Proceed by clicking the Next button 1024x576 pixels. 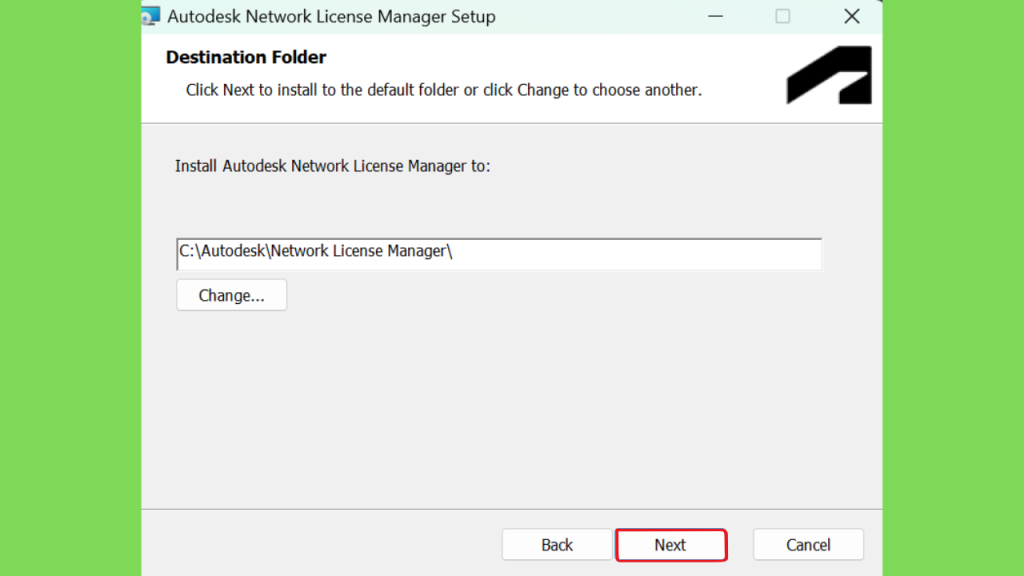tap(671, 545)
